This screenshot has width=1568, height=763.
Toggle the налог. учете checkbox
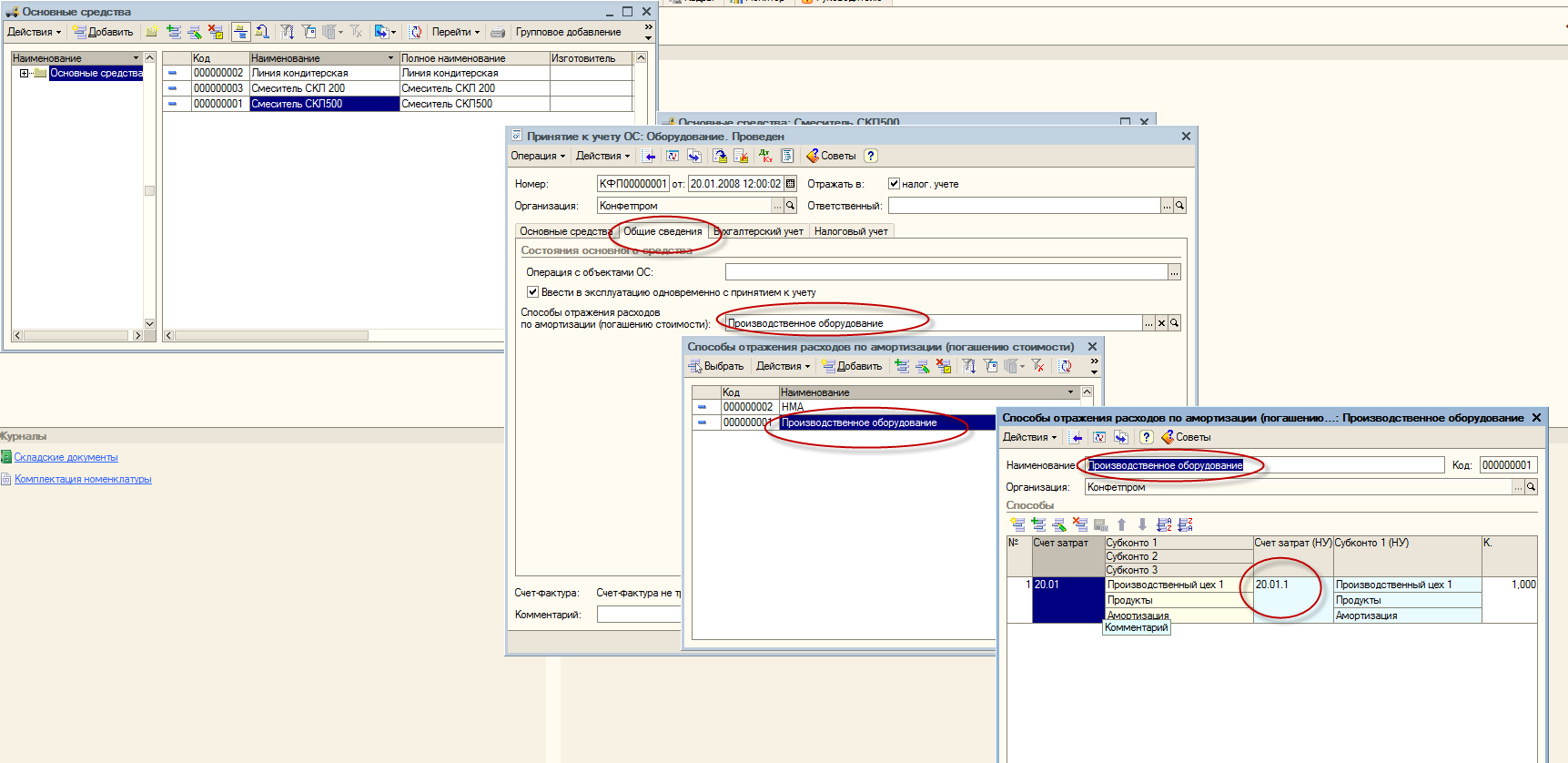[x=894, y=184]
